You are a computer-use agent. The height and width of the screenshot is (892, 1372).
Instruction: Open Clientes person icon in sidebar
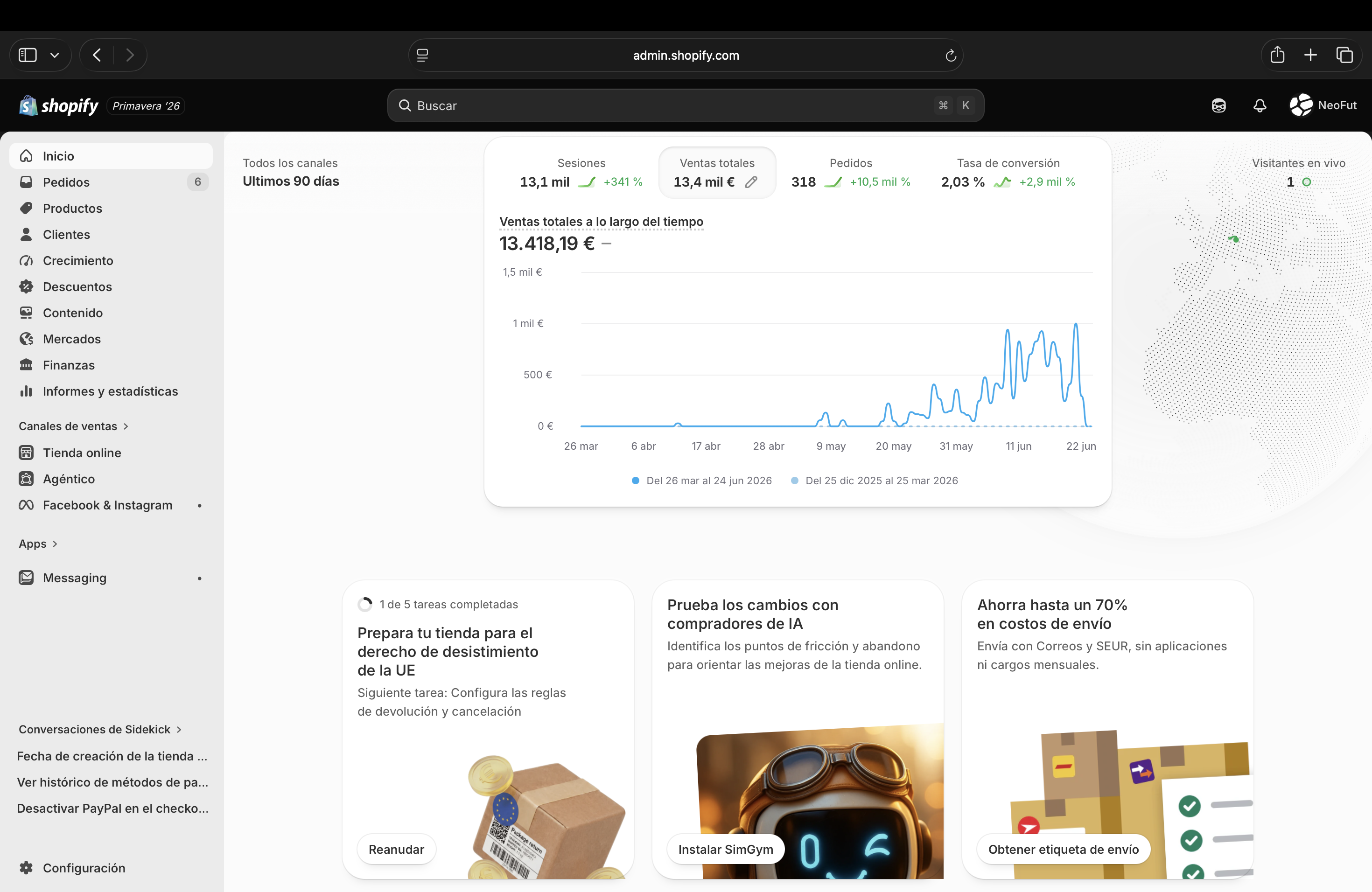26,235
